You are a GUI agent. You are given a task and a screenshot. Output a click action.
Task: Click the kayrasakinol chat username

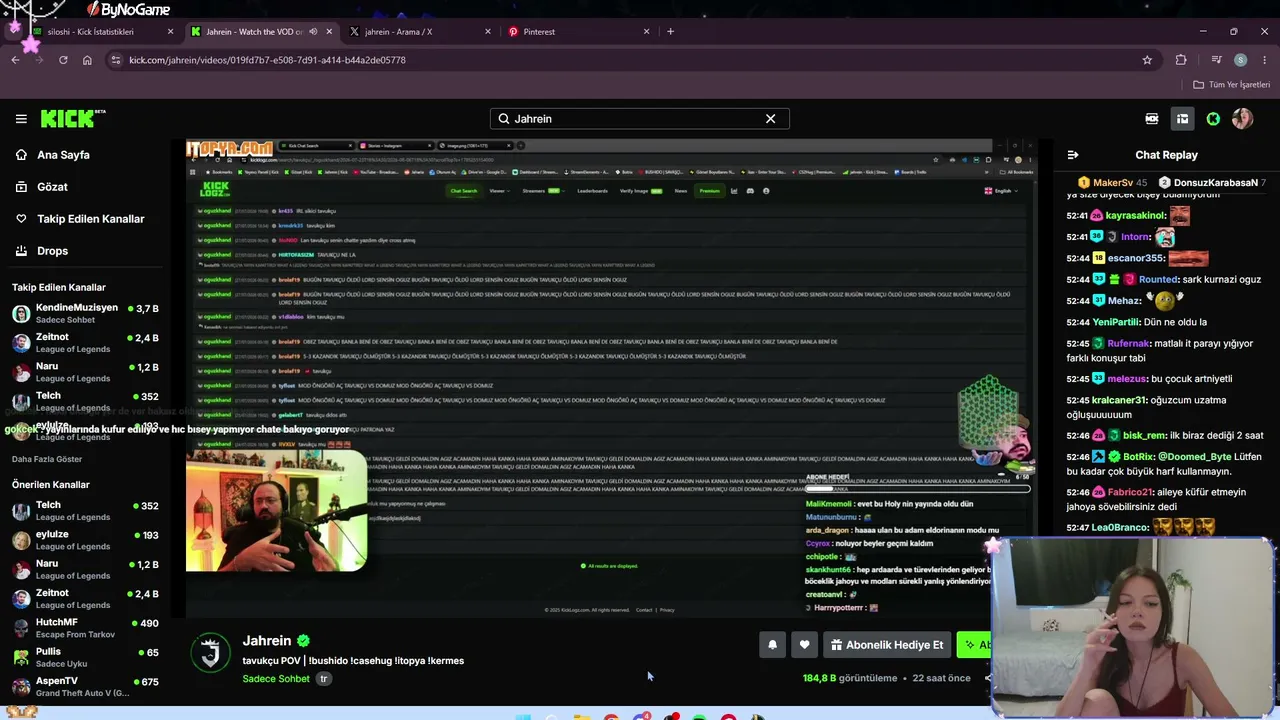point(1136,216)
